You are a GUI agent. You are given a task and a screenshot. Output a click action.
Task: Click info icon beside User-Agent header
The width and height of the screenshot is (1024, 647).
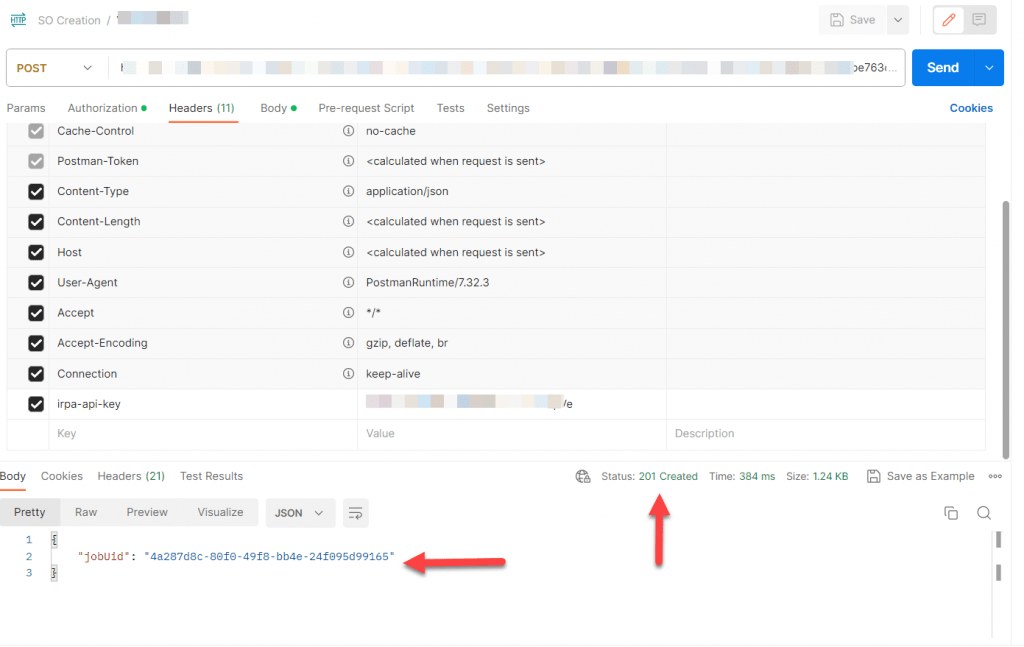(348, 283)
